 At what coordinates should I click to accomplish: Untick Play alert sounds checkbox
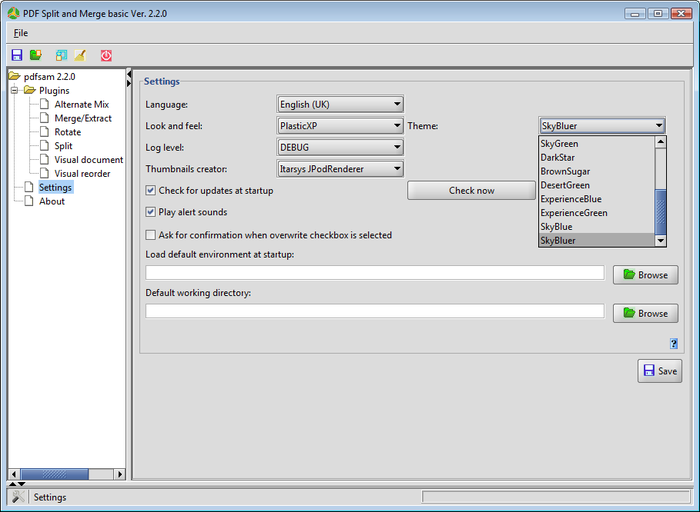click(151, 212)
